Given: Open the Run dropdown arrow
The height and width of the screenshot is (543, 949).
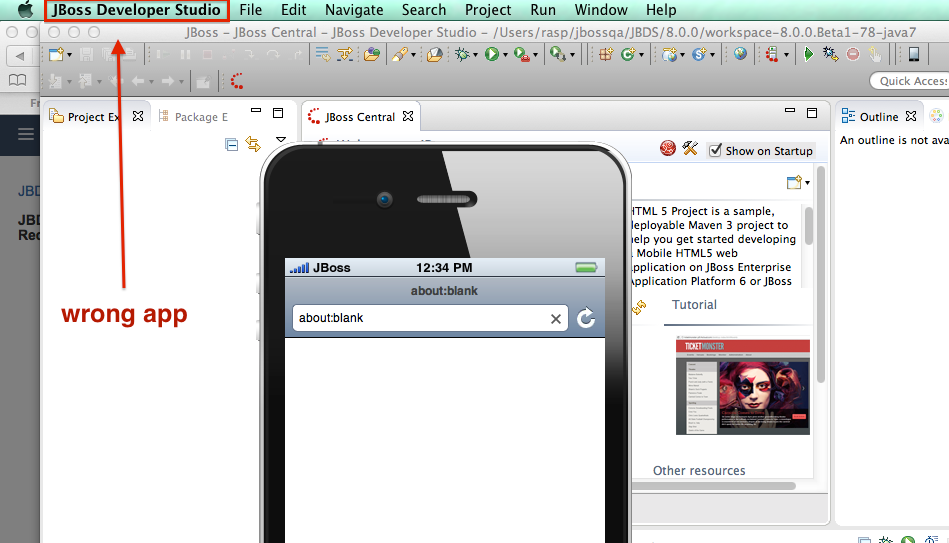Looking at the screenshot, I should click(505, 55).
